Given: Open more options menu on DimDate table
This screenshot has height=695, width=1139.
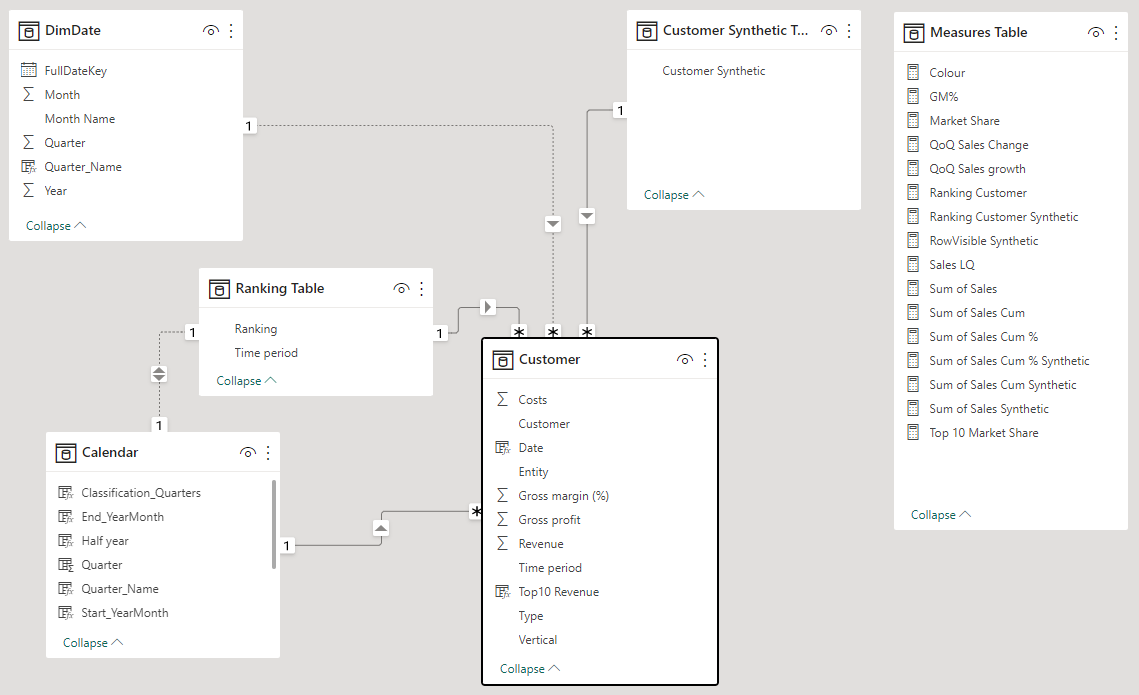Looking at the screenshot, I should (231, 31).
